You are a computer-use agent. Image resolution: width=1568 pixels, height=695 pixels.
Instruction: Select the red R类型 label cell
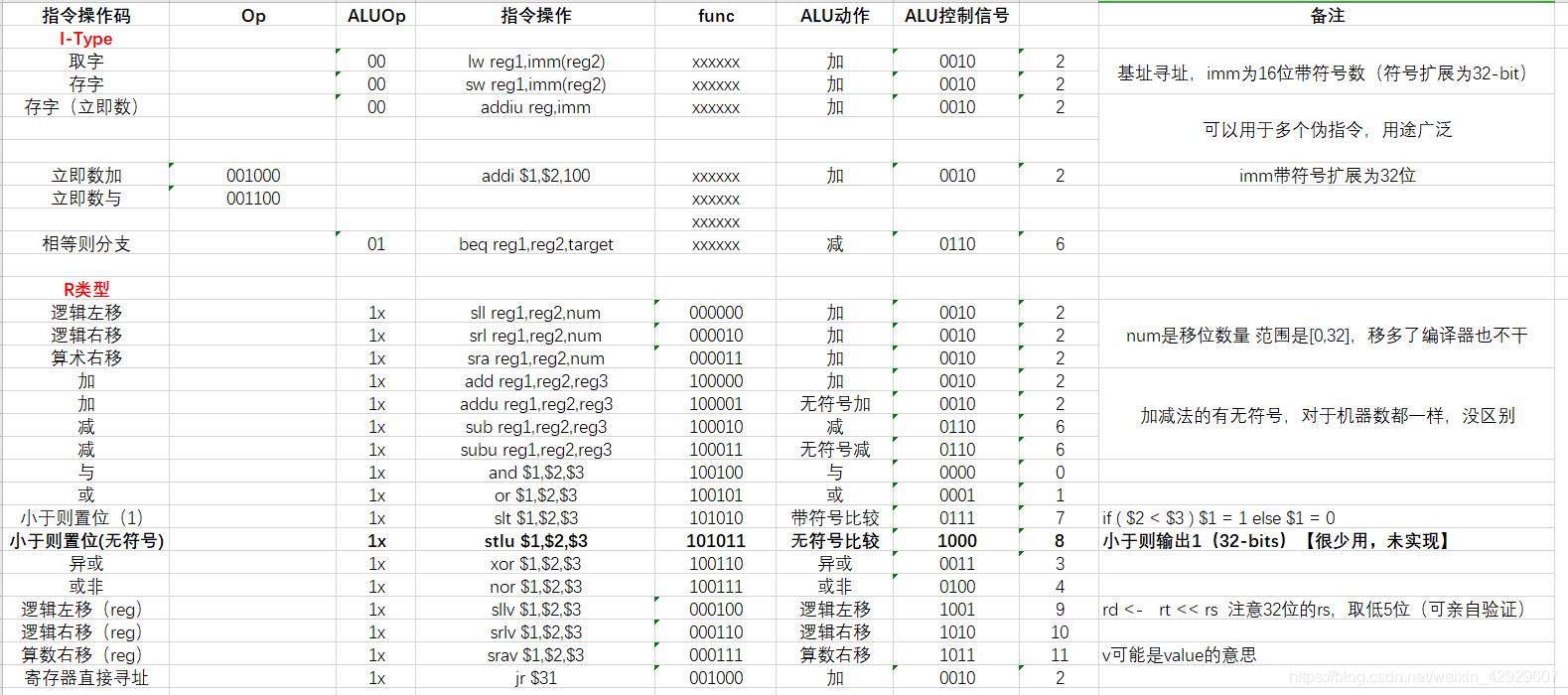pyautogui.click(x=86, y=290)
